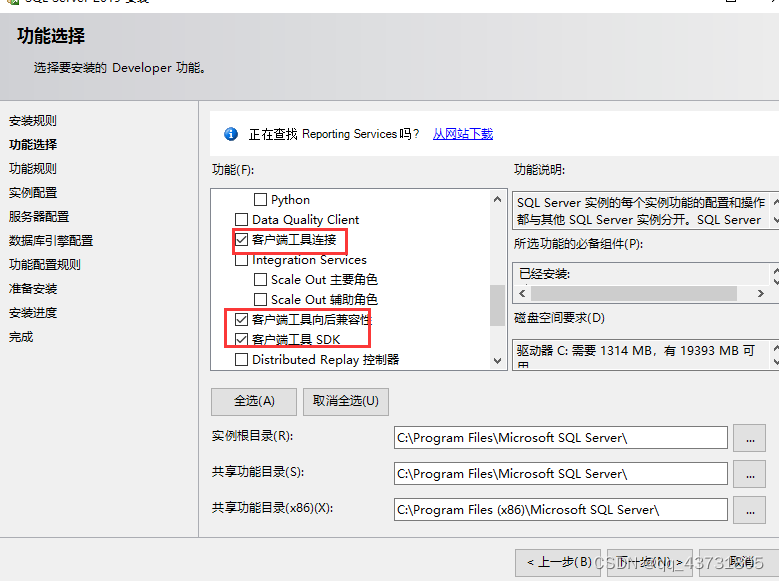This screenshot has height=581, width=779.
Task: Click the left arrow of the prerequisites horizontal scrollbar
Action: tap(522, 293)
